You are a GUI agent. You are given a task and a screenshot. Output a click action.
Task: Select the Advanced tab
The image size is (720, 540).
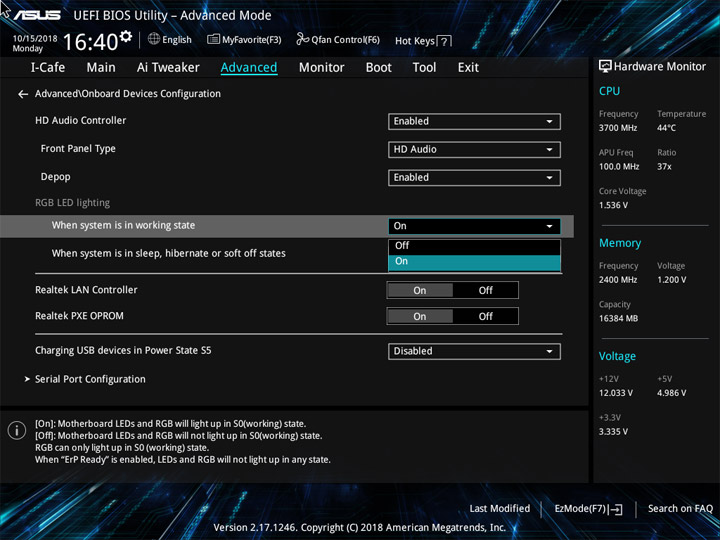pos(249,68)
